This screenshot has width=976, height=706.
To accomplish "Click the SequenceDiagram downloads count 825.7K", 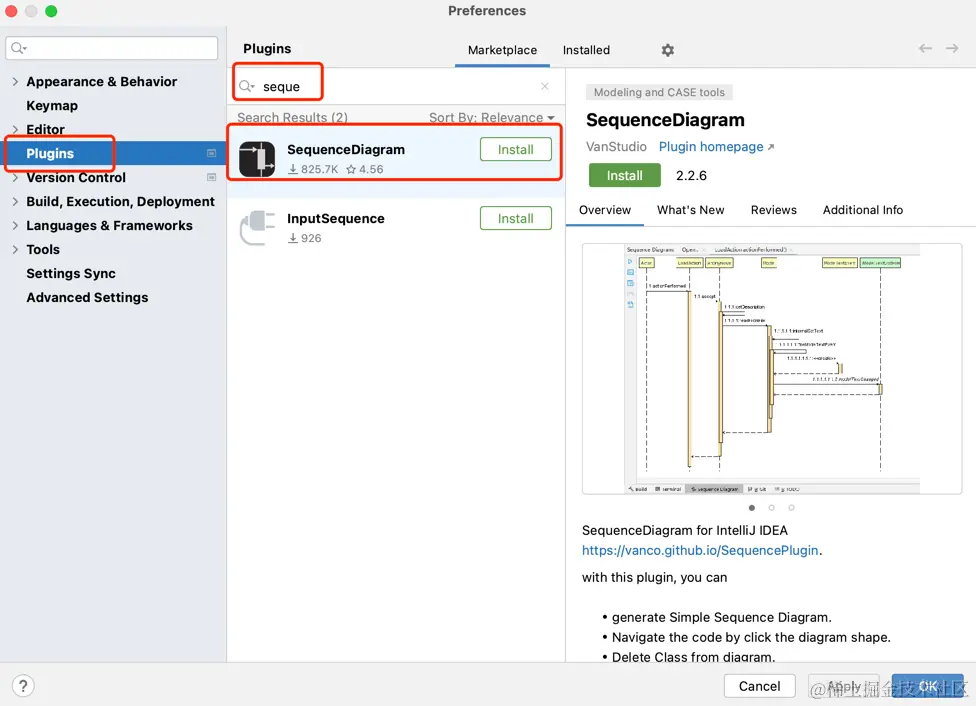I will pos(313,169).
